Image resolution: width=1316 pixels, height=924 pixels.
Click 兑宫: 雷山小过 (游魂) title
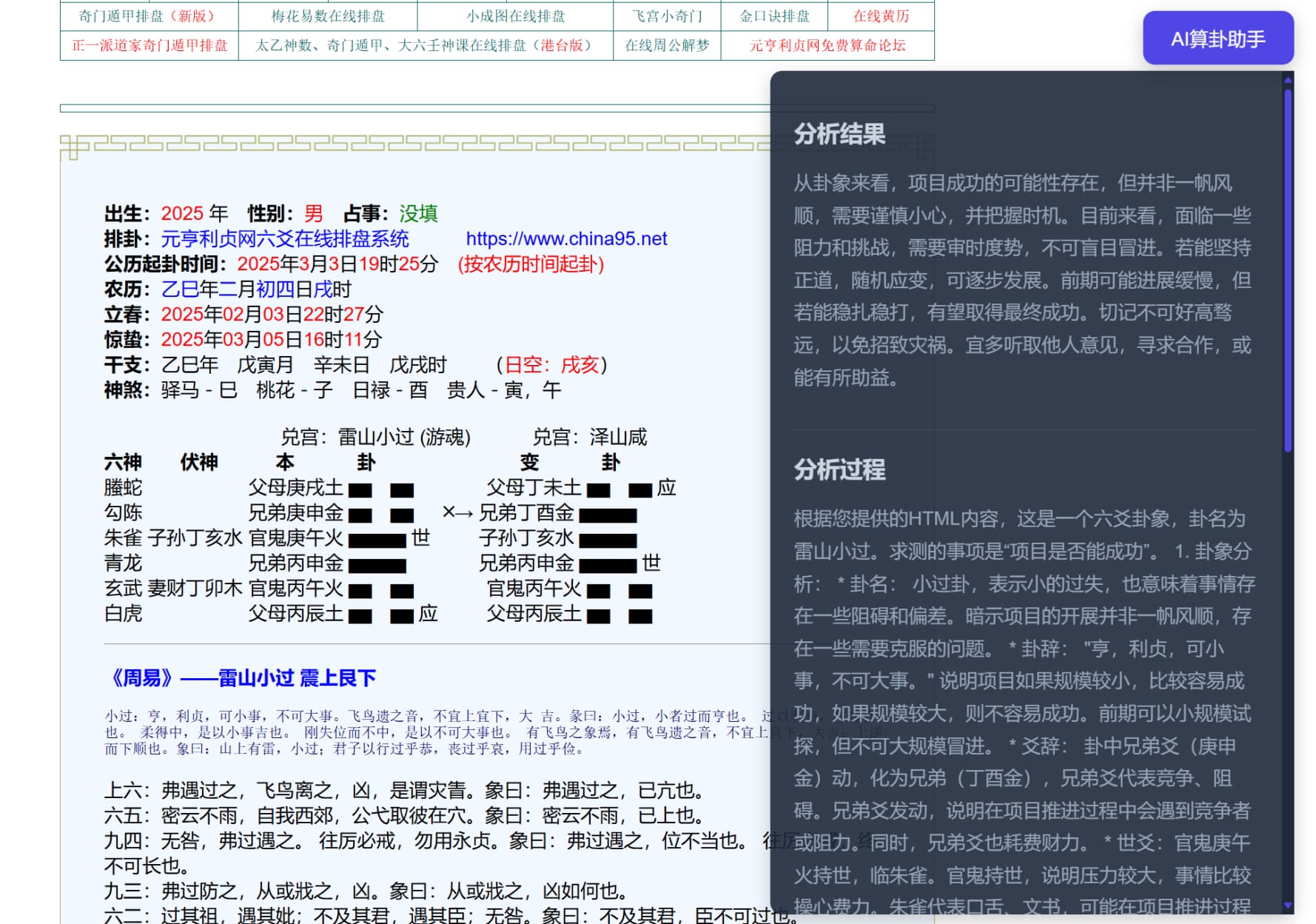coord(375,437)
